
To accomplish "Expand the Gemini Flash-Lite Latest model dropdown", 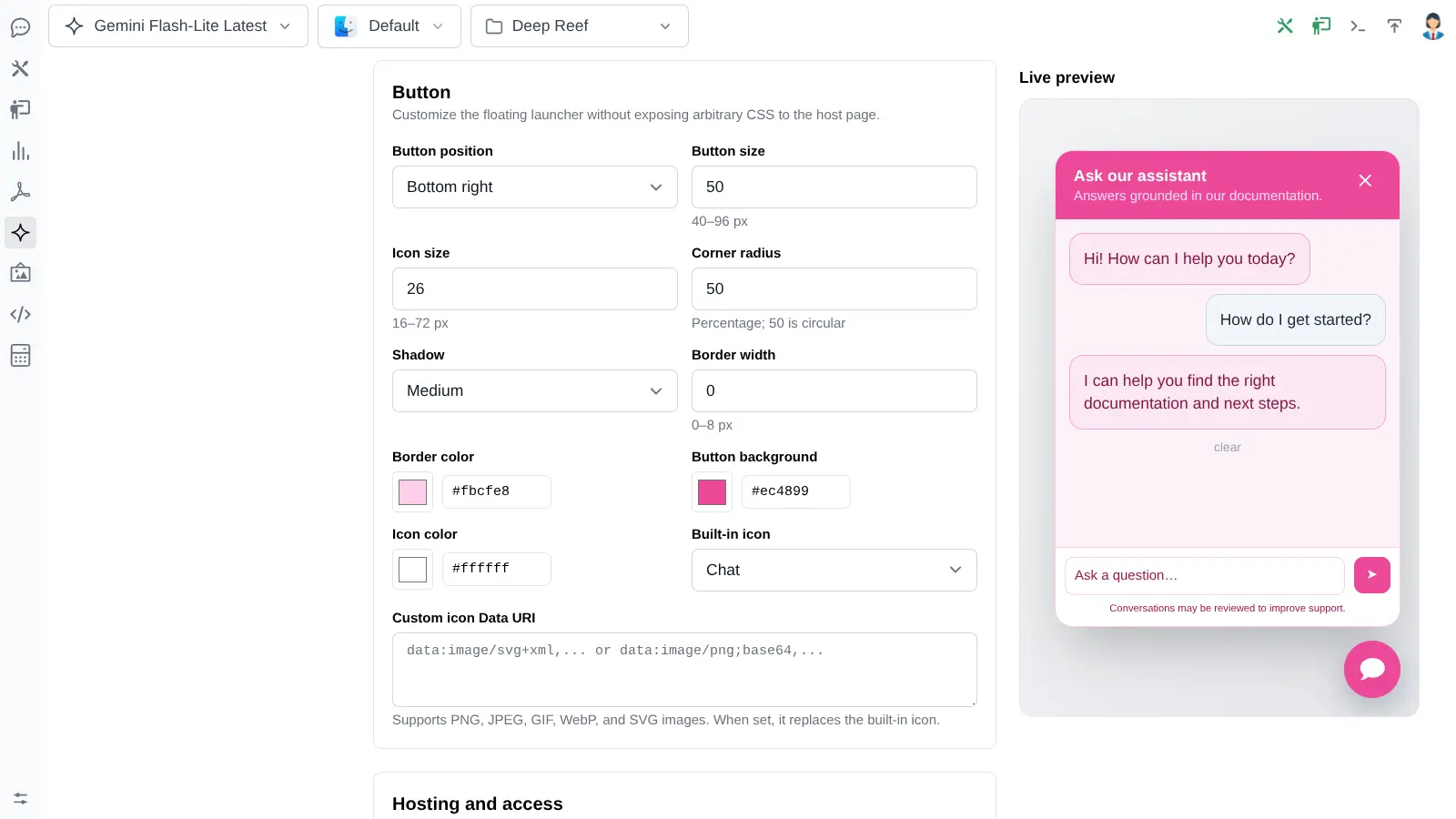I will pyautogui.click(x=178, y=26).
